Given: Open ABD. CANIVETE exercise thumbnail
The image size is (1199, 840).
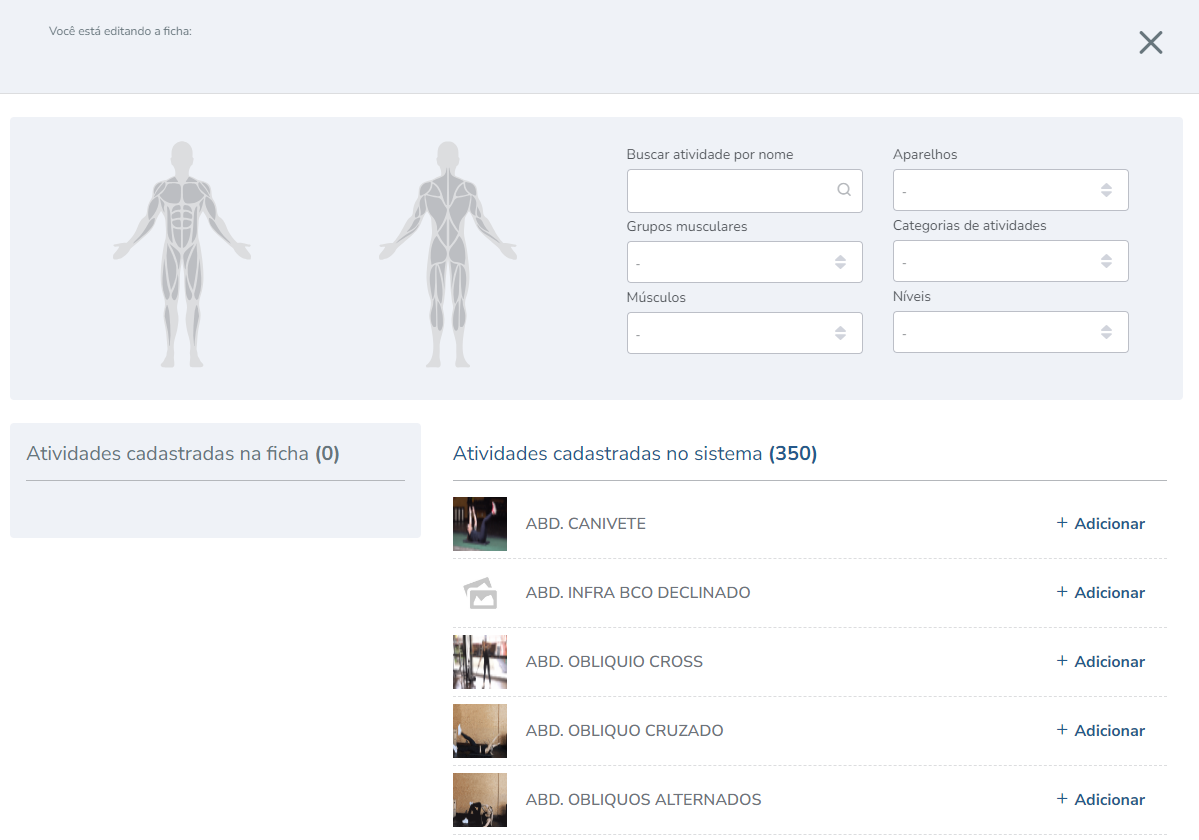Looking at the screenshot, I should point(480,524).
